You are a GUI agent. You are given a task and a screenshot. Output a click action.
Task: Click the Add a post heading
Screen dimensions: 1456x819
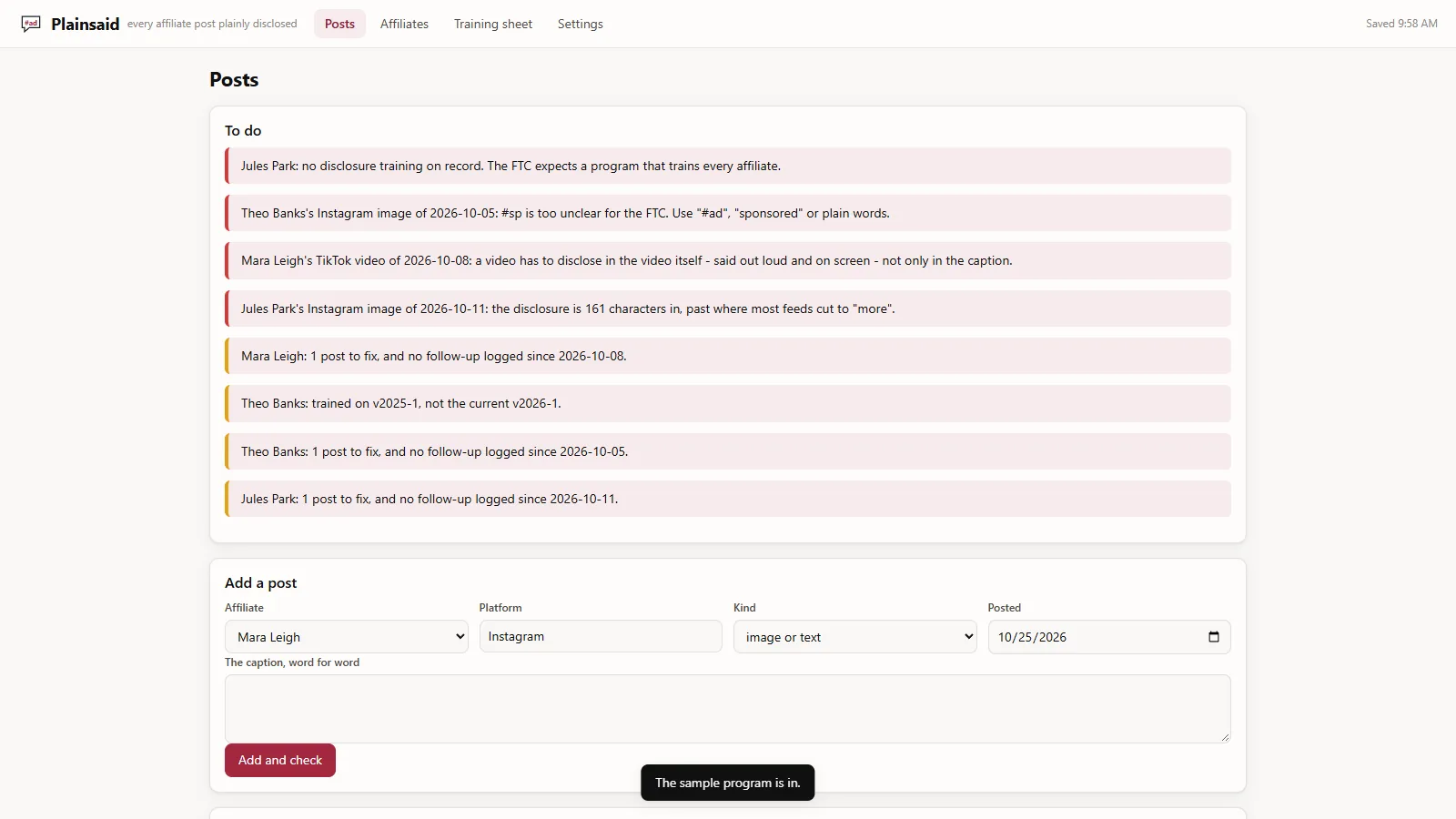[x=261, y=582]
